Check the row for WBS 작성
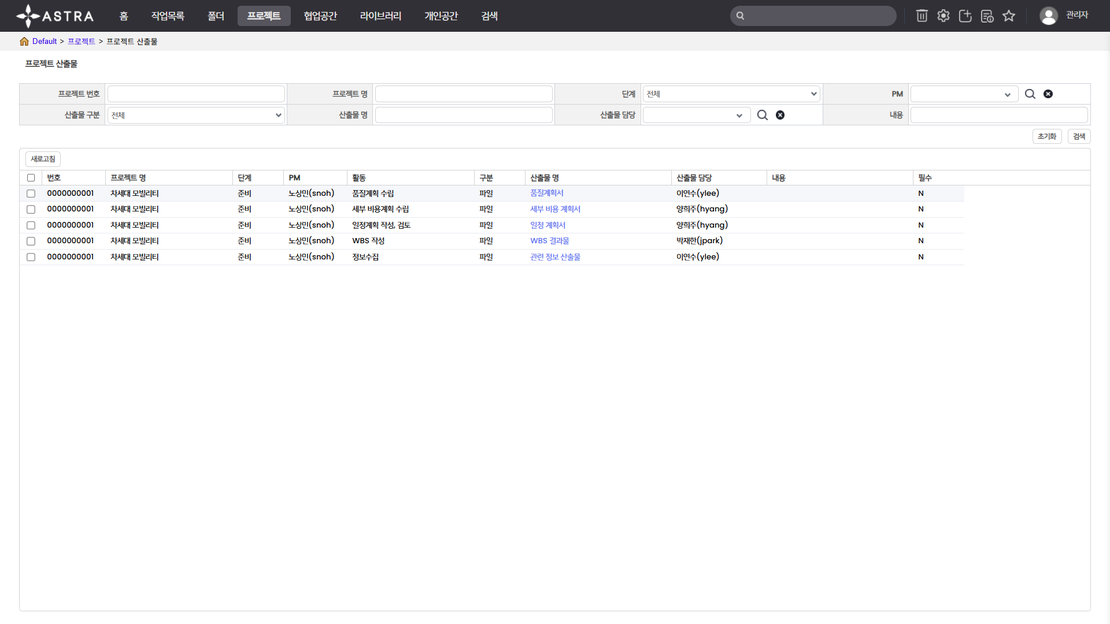1110x624 pixels. coord(30,241)
